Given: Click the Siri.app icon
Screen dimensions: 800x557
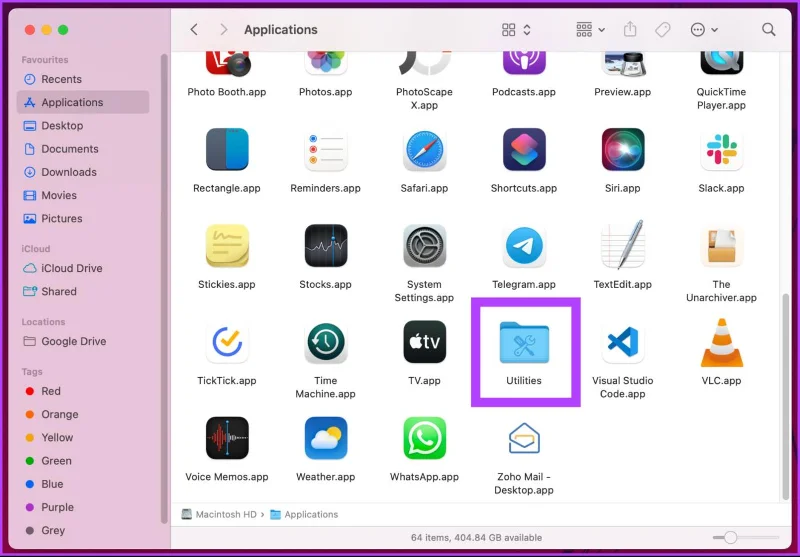Looking at the screenshot, I should tap(622, 149).
